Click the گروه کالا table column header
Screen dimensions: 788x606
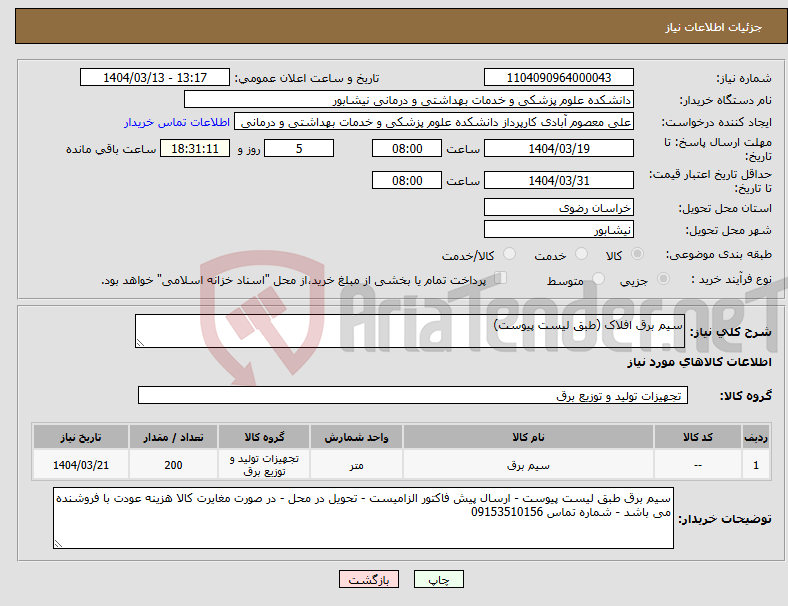264,437
